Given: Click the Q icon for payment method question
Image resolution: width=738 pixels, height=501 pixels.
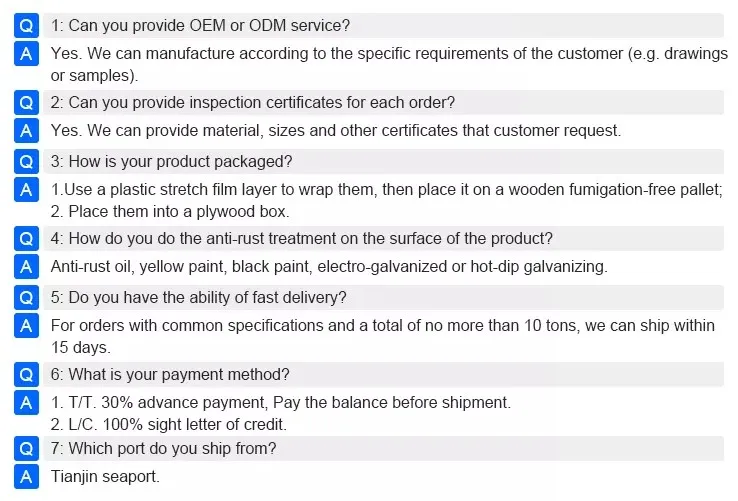Looking at the screenshot, I should tap(26, 375).
